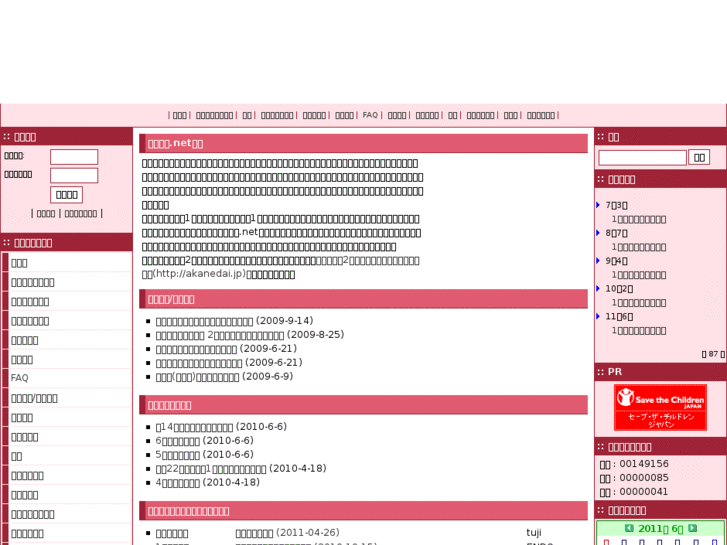727x545 pixels.
Task: Open the Save the Children Japan banner
Action: coord(660,407)
